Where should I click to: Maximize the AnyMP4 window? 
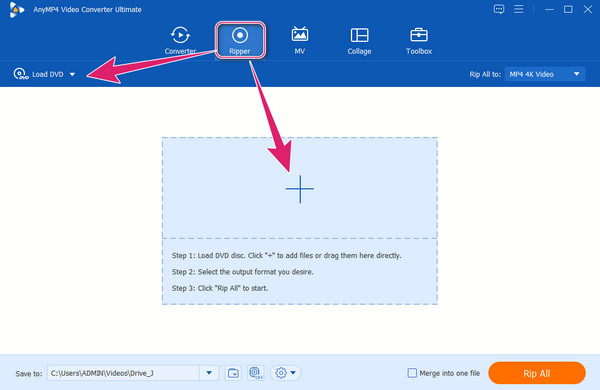click(568, 9)
